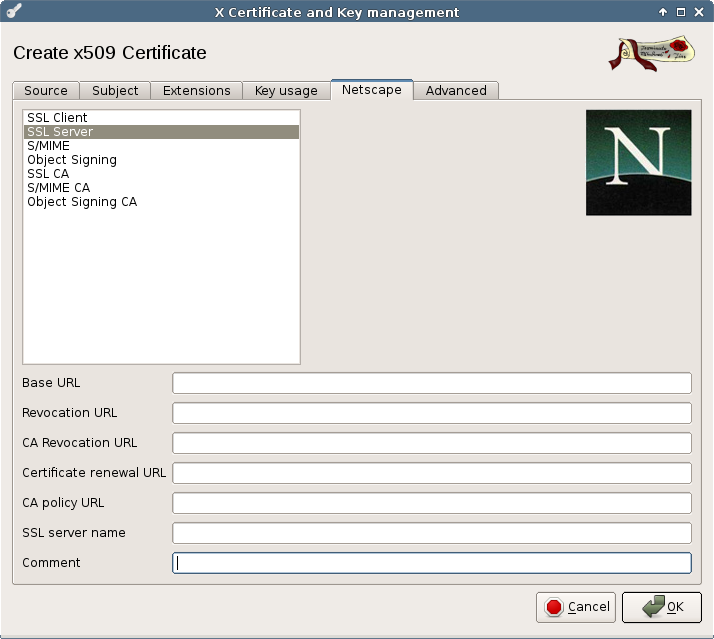
Task: Click the CA Revocation URL field
Action: click(432, 443)
